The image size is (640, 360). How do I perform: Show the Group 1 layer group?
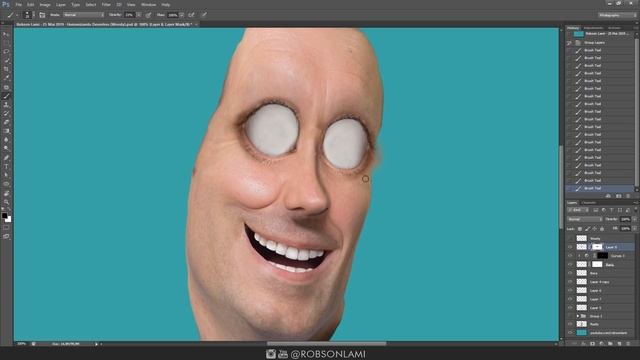(570, 316)
